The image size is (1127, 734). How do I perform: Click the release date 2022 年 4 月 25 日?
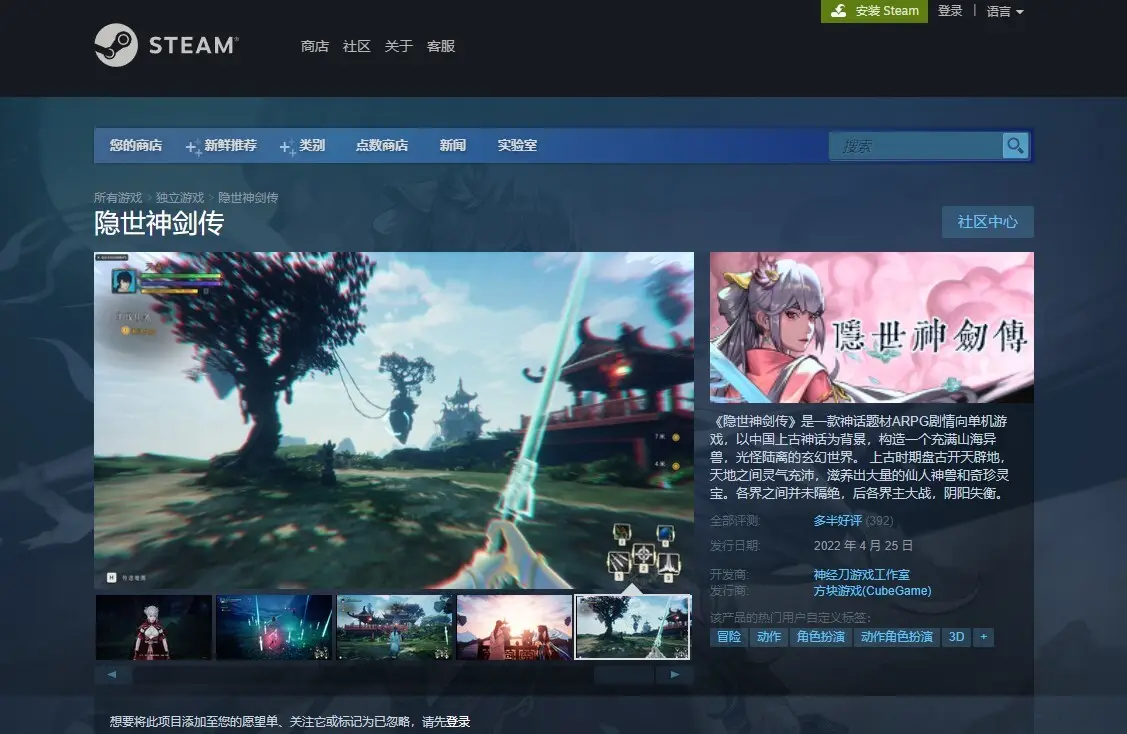[863, 546]
